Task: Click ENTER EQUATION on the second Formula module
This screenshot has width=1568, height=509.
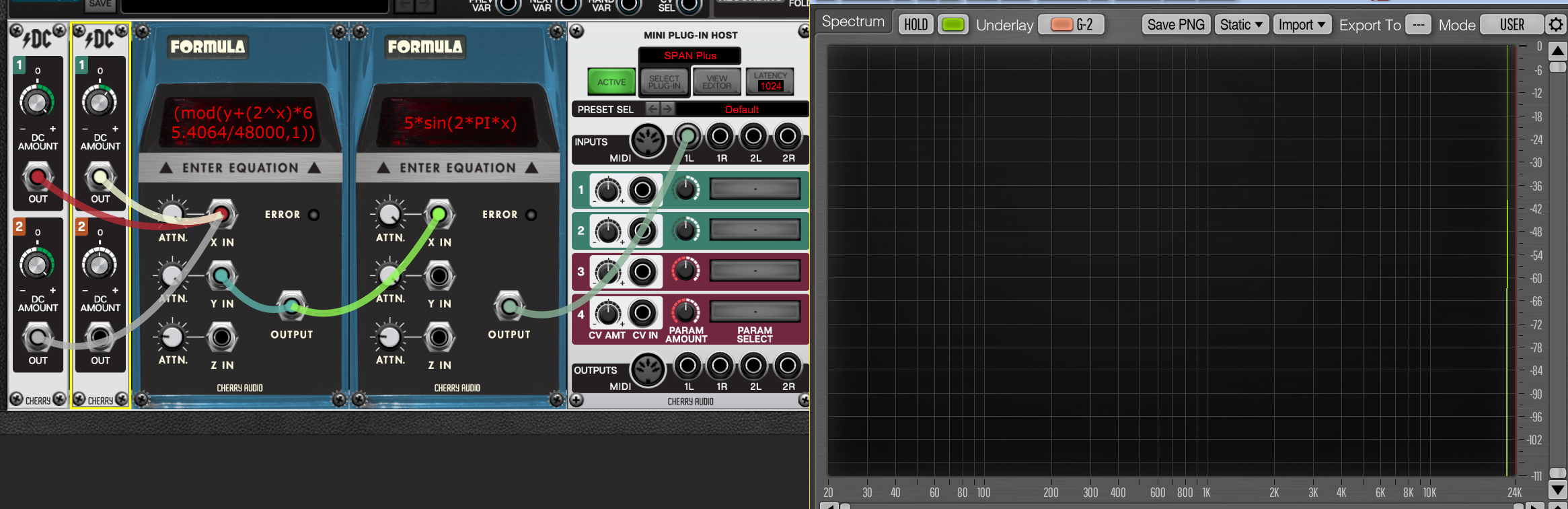Action: (457, 168)
